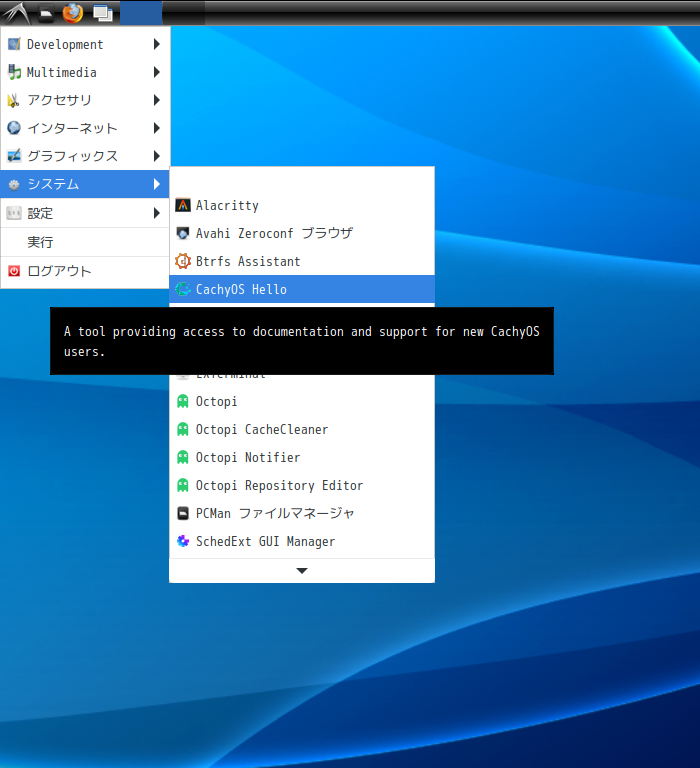Open the Multimedia menu category
Screen dimensions: 700x768
[x=85, y=72]
